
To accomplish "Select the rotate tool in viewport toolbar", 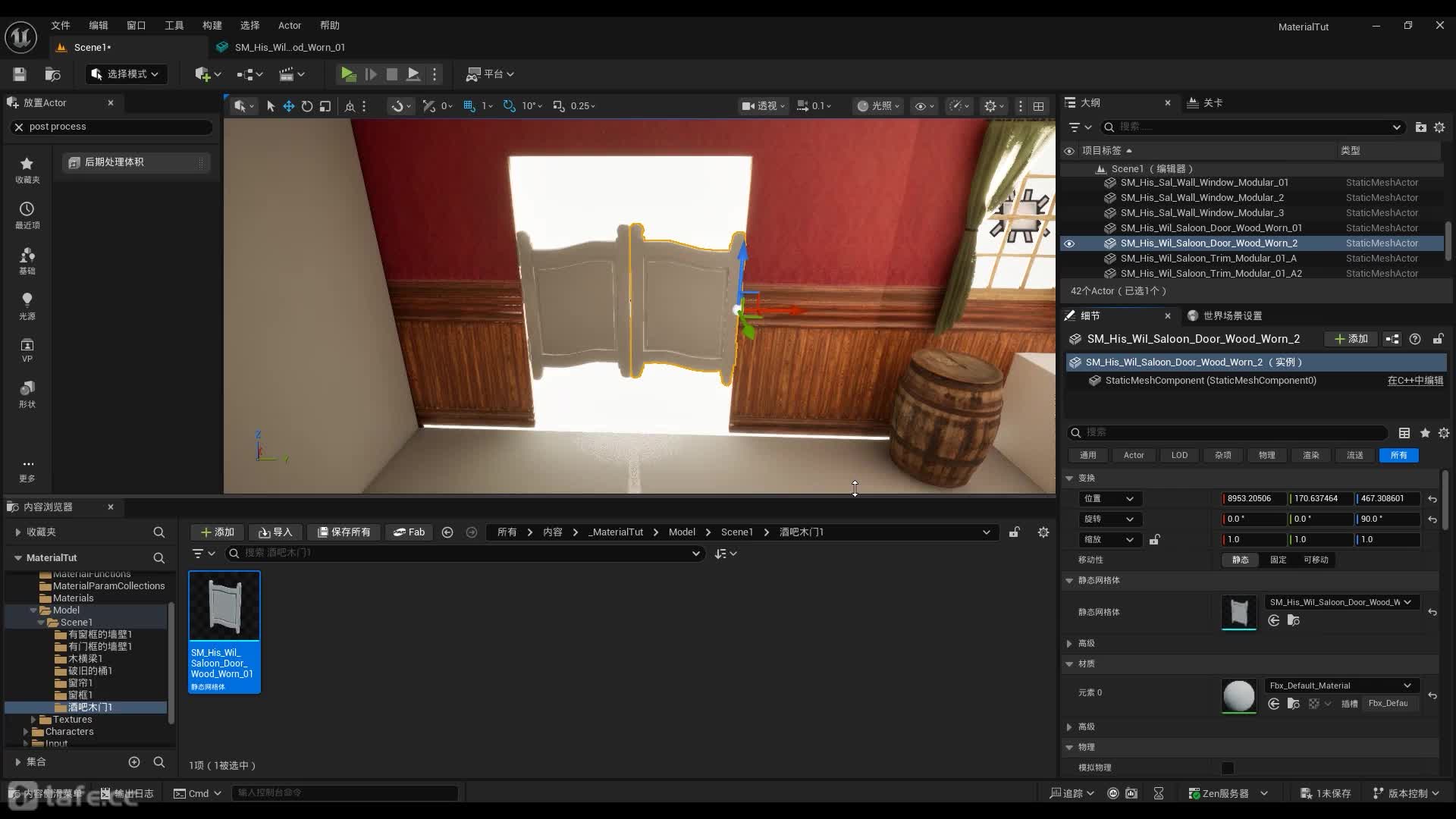I will point(307,106).
